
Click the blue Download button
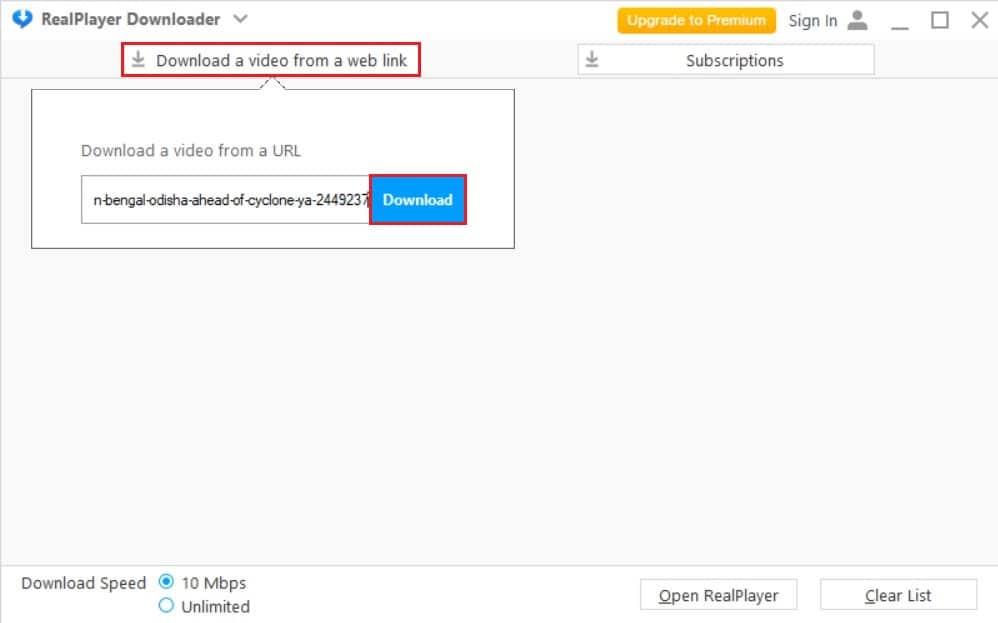tap(418, 200)
